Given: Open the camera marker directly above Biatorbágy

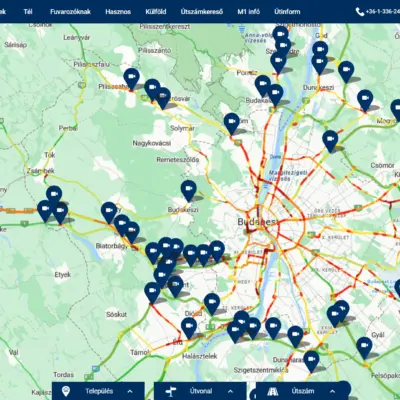Looking at the screenshot, I should pyautogui.click(x=109, y=213).
